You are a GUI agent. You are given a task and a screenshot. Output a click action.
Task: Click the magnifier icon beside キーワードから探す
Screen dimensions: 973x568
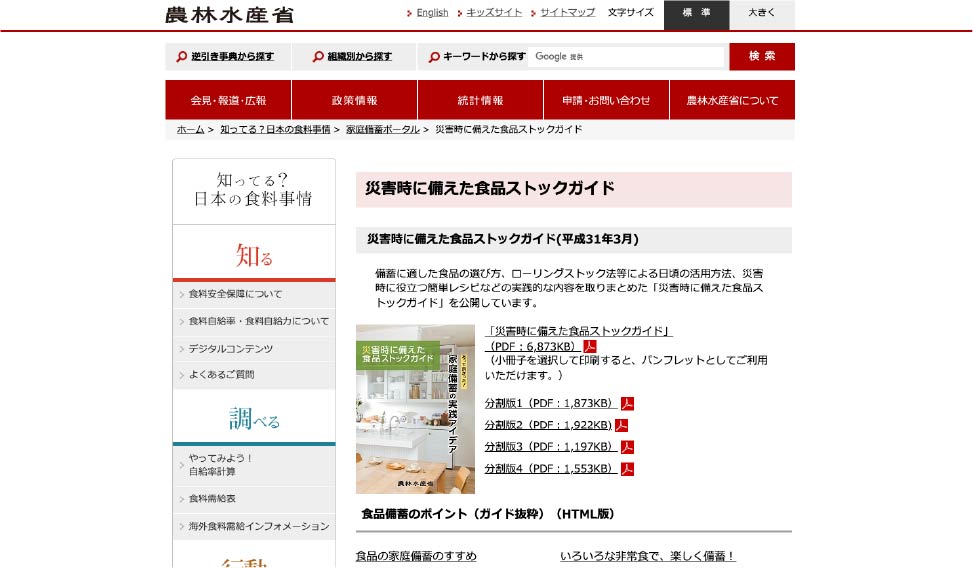pos(434,56)
